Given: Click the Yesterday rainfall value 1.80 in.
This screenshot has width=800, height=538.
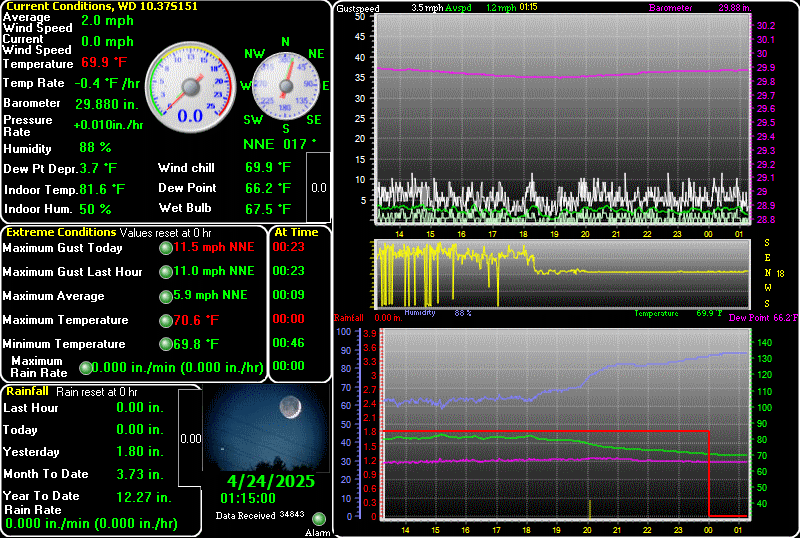Looking at the screenshot, I should [140, 451].
